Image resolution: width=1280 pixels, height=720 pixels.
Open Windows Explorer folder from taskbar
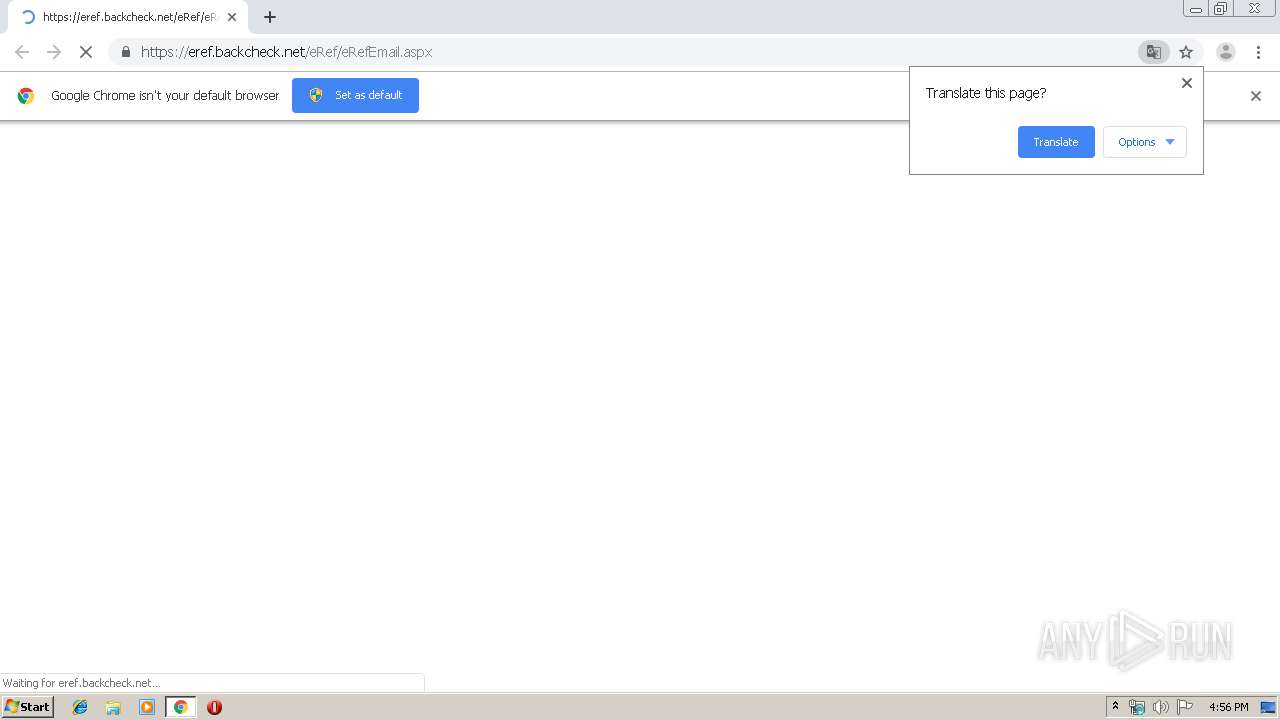(x=113, y=707)
